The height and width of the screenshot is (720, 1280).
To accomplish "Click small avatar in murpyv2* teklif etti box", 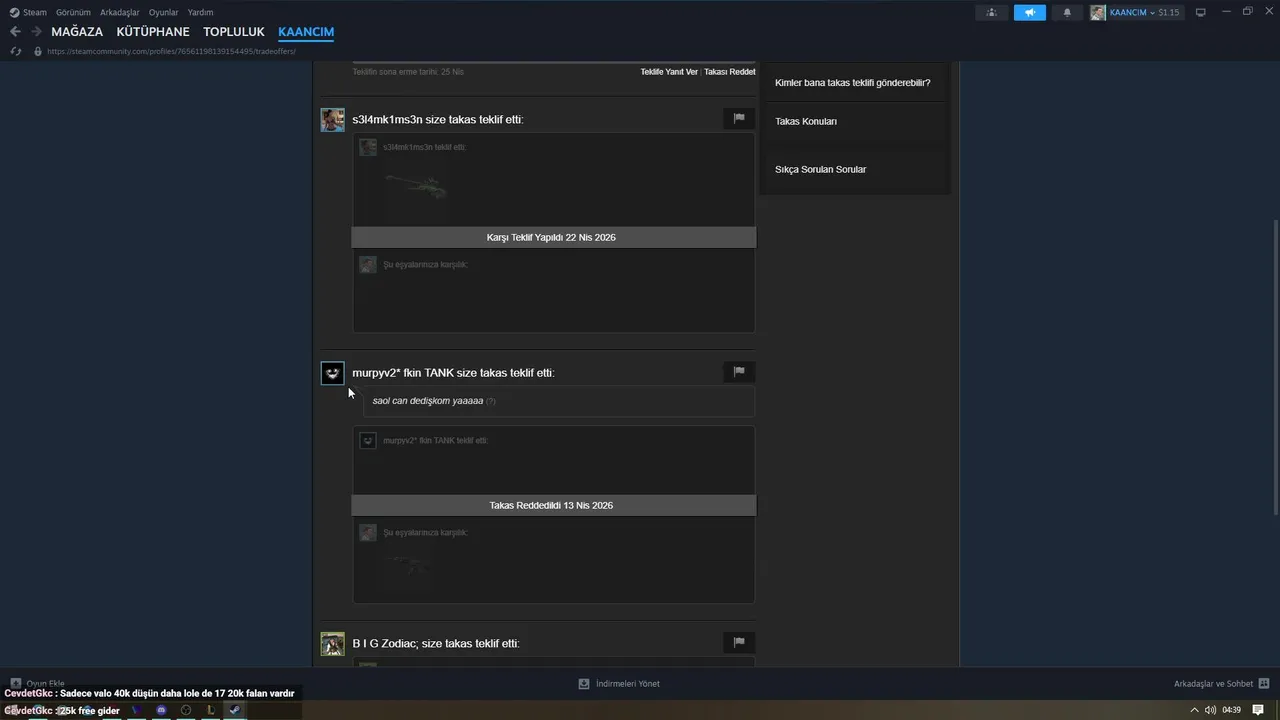I will coord(368,440).
